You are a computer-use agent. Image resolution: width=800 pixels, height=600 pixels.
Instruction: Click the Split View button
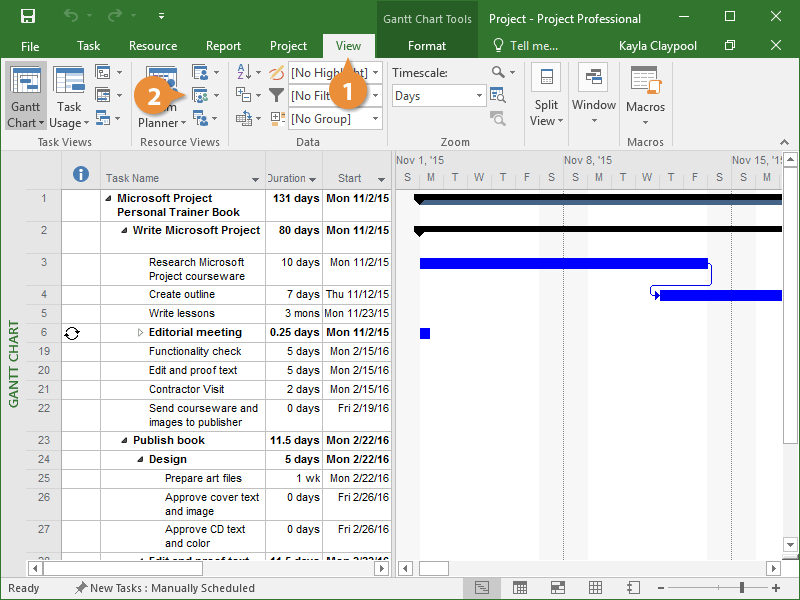(x=546, y=96)
